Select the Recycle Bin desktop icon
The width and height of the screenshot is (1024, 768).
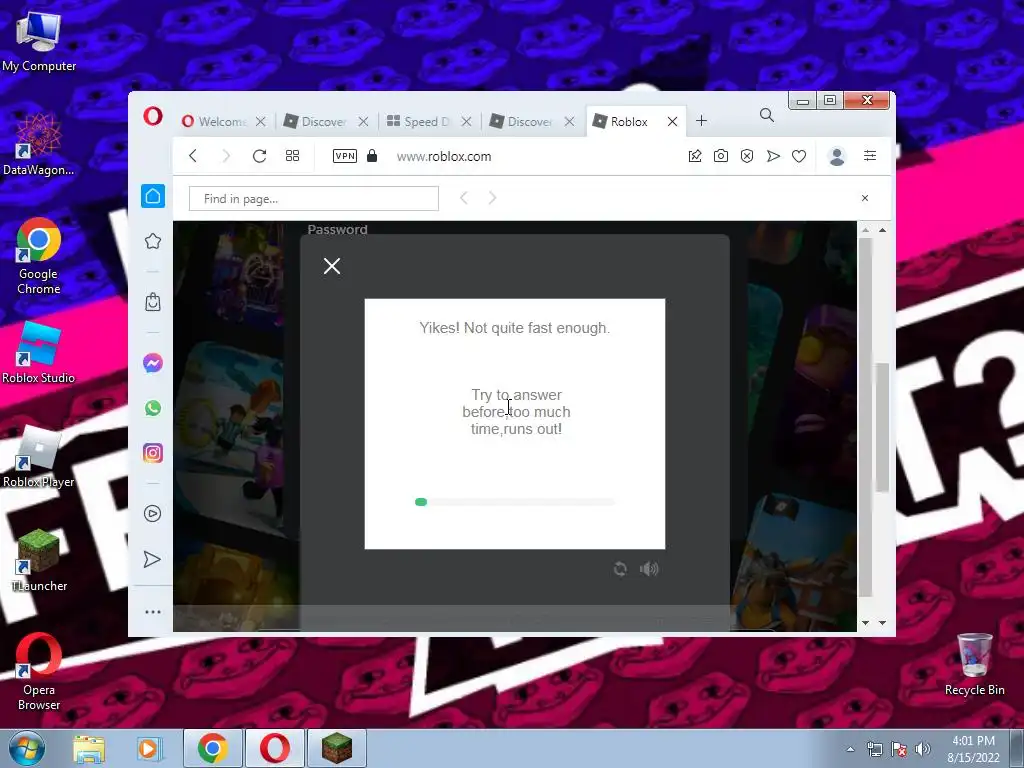click(974, 665)
